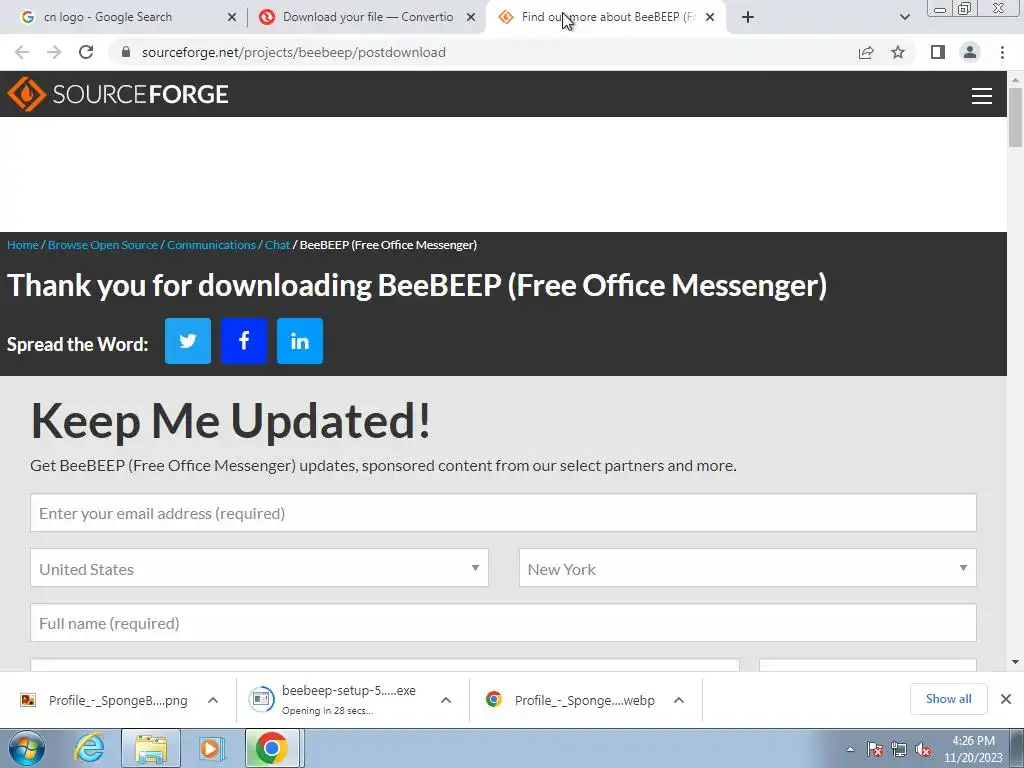Image resolution: width=1024 pixels, height=768 pixels.
Task: Click the taskbar clock 4:26 PM
Action: 973,749
